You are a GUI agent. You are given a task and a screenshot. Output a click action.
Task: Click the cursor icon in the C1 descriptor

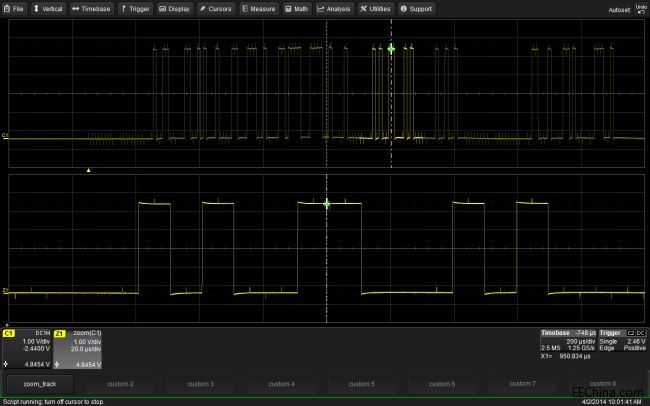[x=6, y=364]
